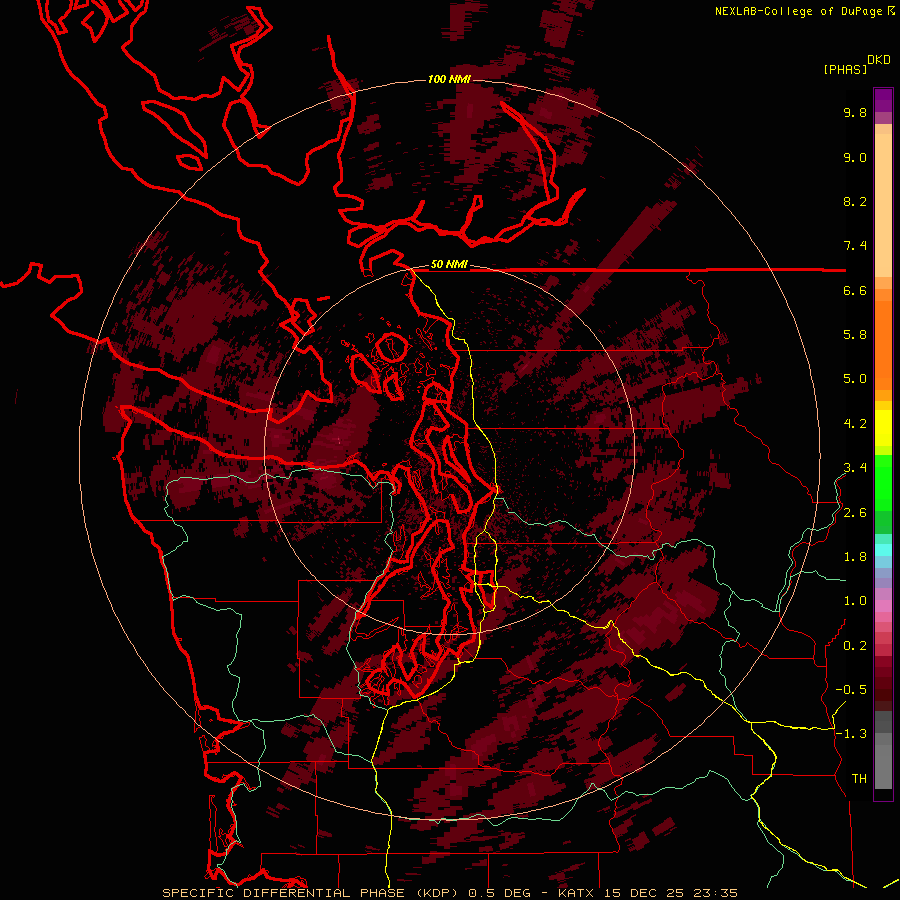Click the -0.5 legend value
900x900 pixels.
click(851, 690)
